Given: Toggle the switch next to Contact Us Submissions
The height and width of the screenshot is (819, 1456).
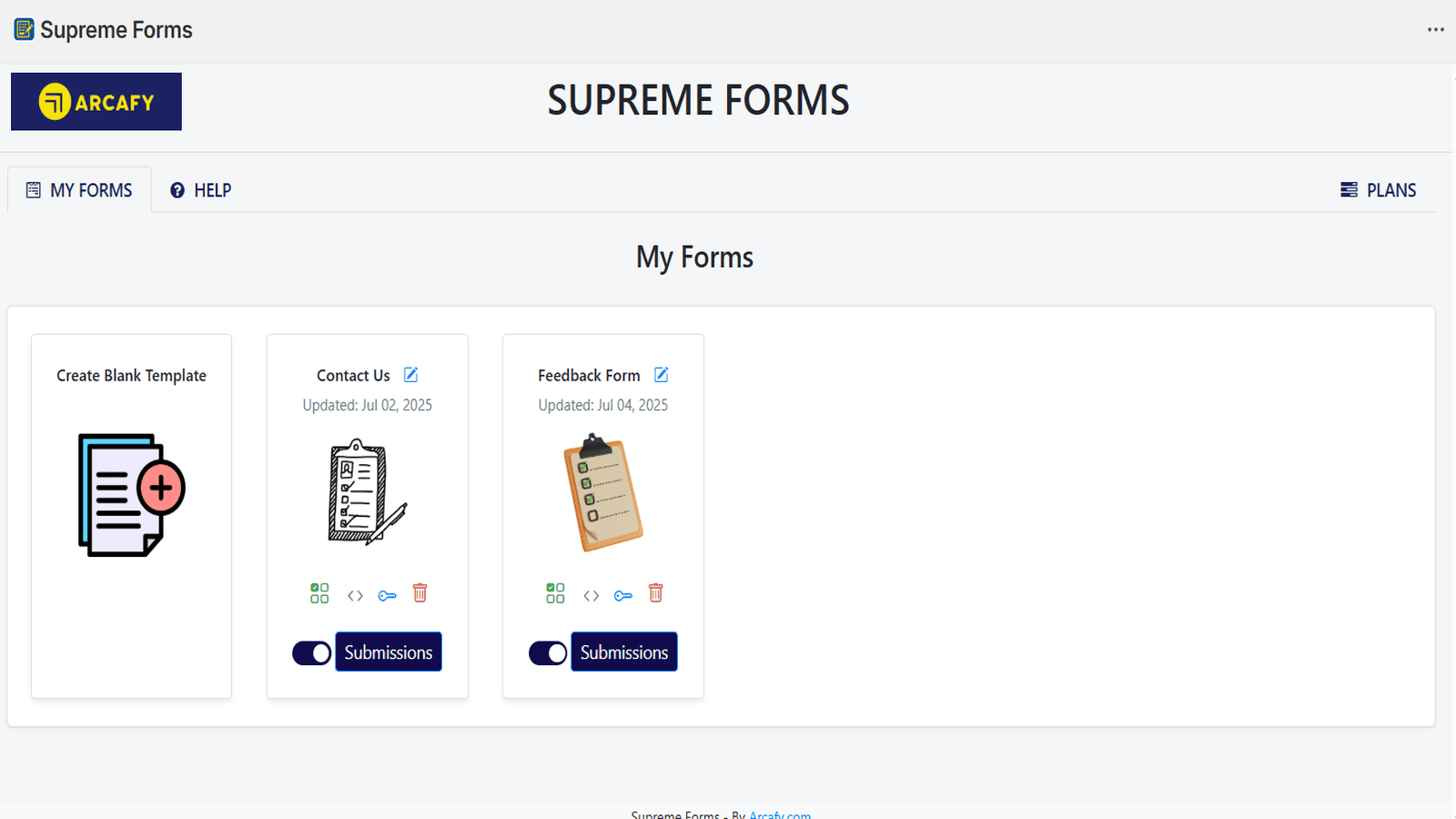Looking at the screenshot, I should point(311,652).
